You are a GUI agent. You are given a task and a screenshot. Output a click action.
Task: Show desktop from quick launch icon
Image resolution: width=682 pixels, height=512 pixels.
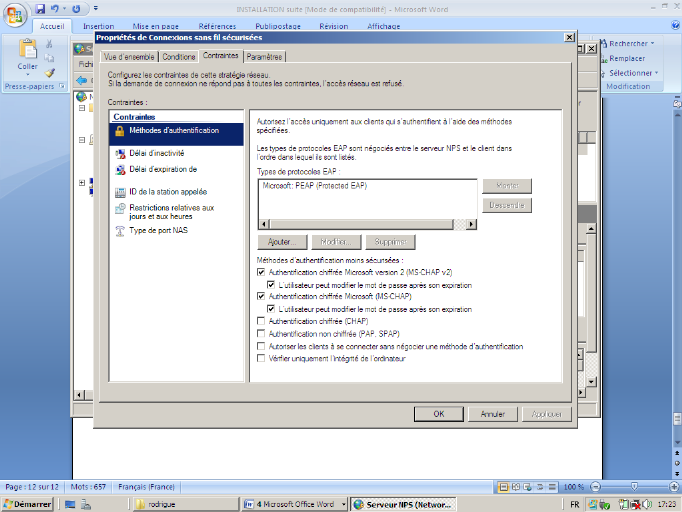pyautogui.click(x=70, y=505)
